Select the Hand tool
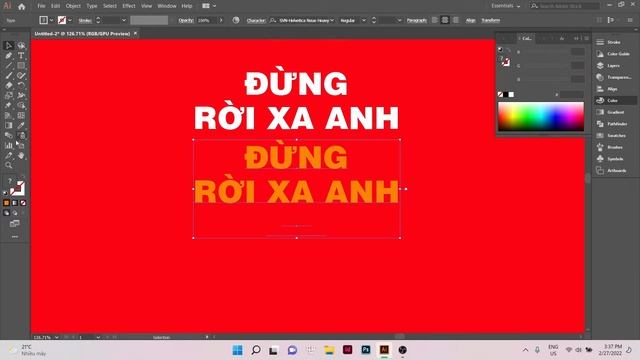 21,156
